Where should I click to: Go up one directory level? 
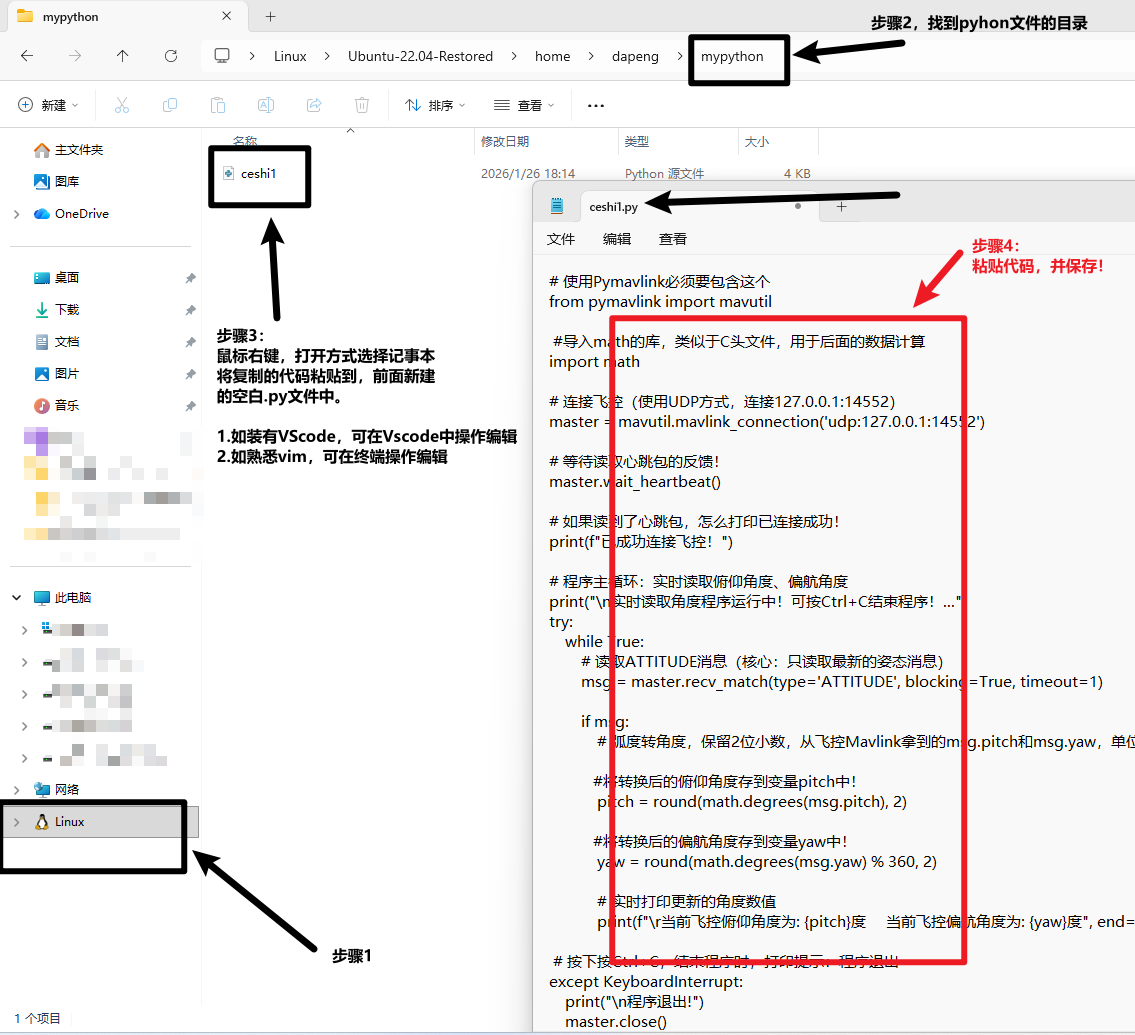coord(123,57)
